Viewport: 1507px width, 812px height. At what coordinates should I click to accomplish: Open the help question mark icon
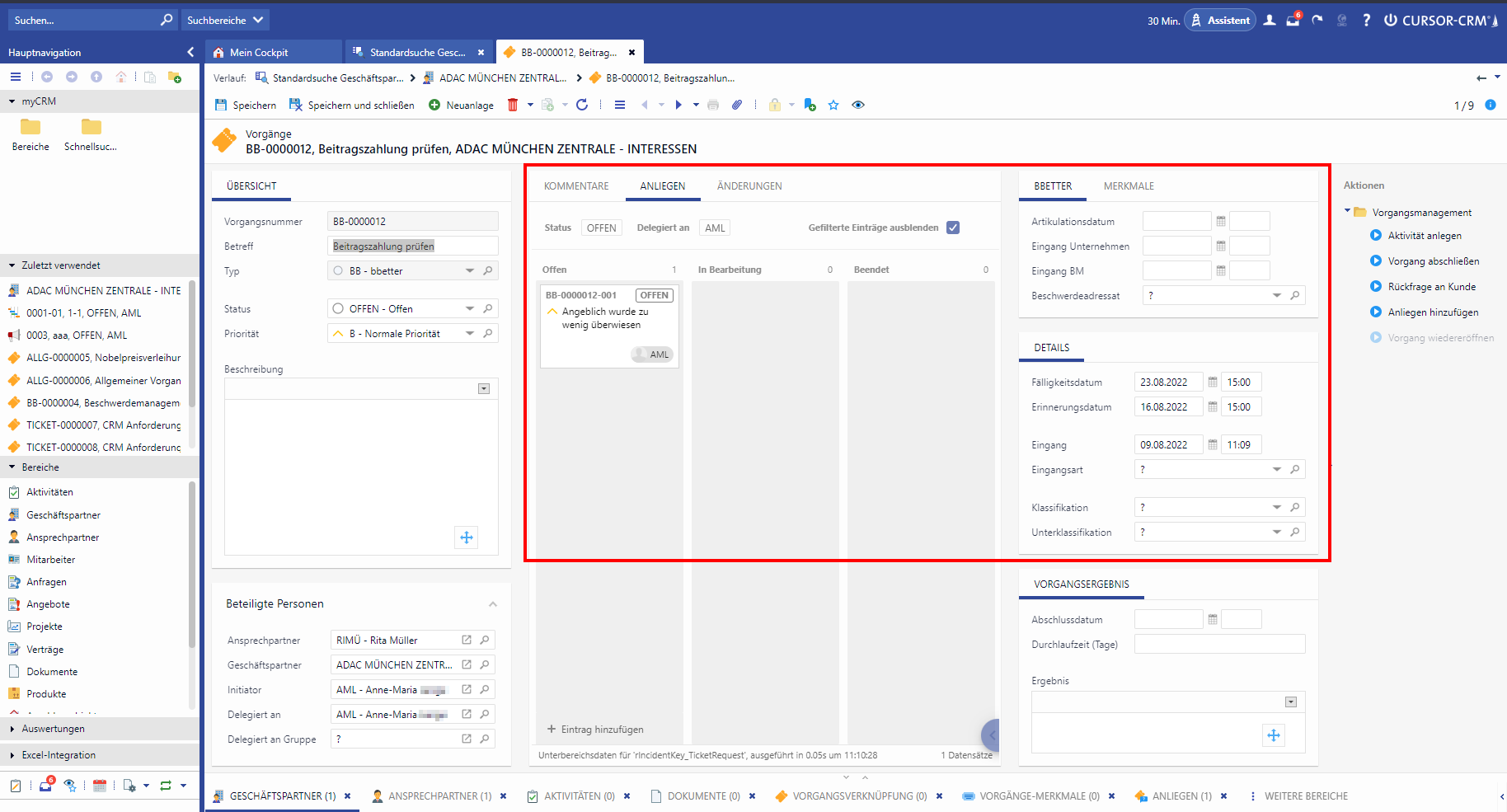coord(1367,21)
